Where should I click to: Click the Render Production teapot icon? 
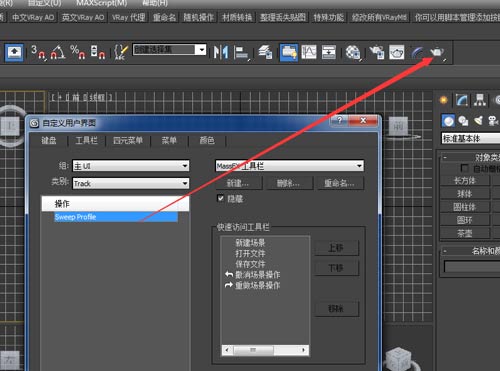[x=437, y=52]
